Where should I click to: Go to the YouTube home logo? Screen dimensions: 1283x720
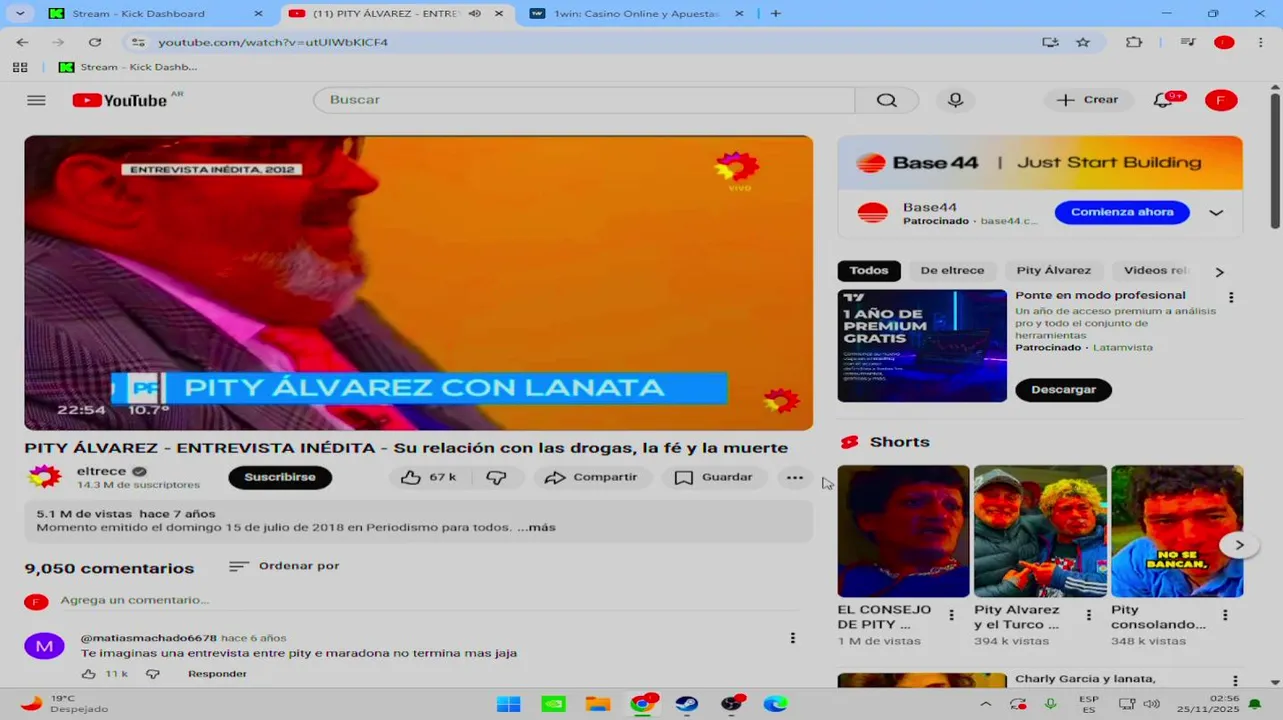120,100
